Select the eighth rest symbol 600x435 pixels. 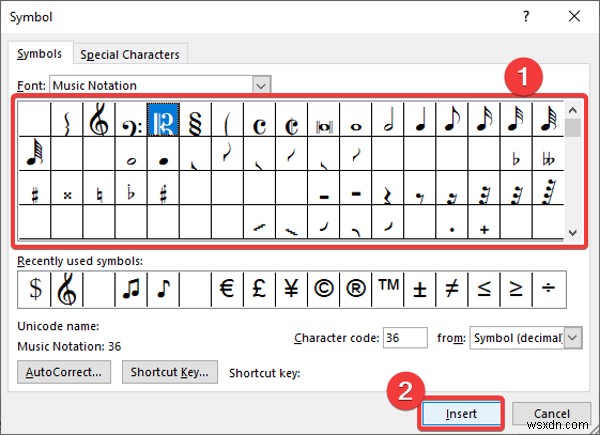pyautogui.click(x=420, y=188)
